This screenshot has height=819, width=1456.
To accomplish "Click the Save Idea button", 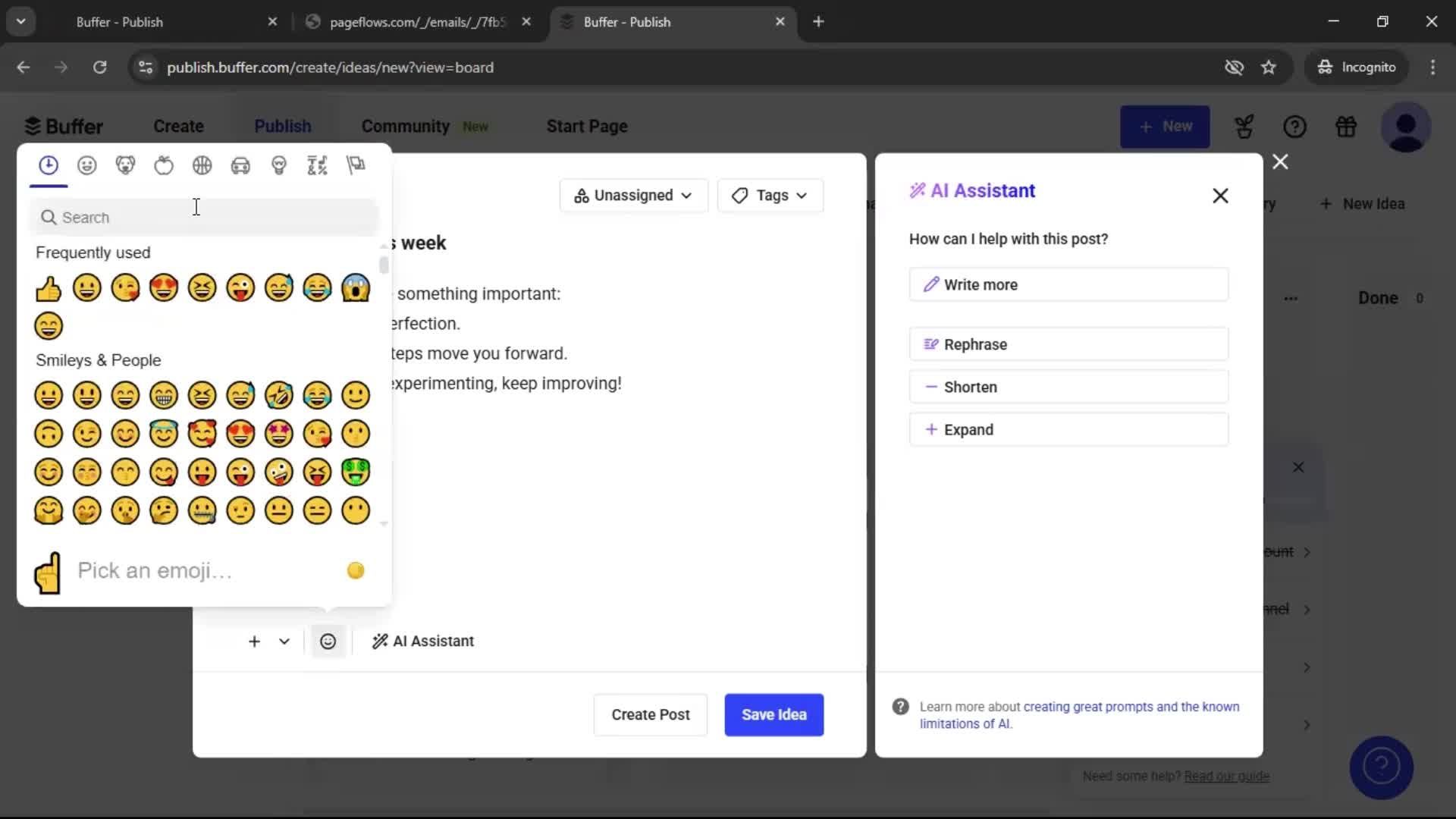I will [x=773, y=715].
